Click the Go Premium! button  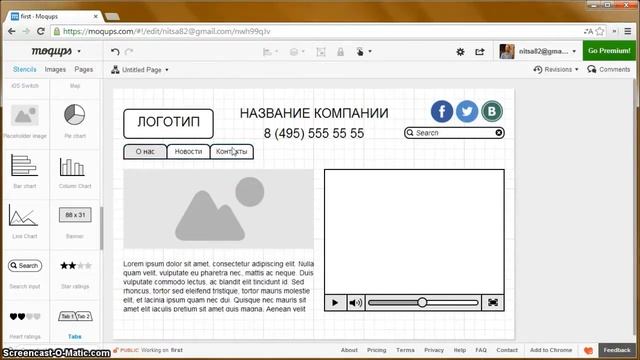[x=609, y=51]
